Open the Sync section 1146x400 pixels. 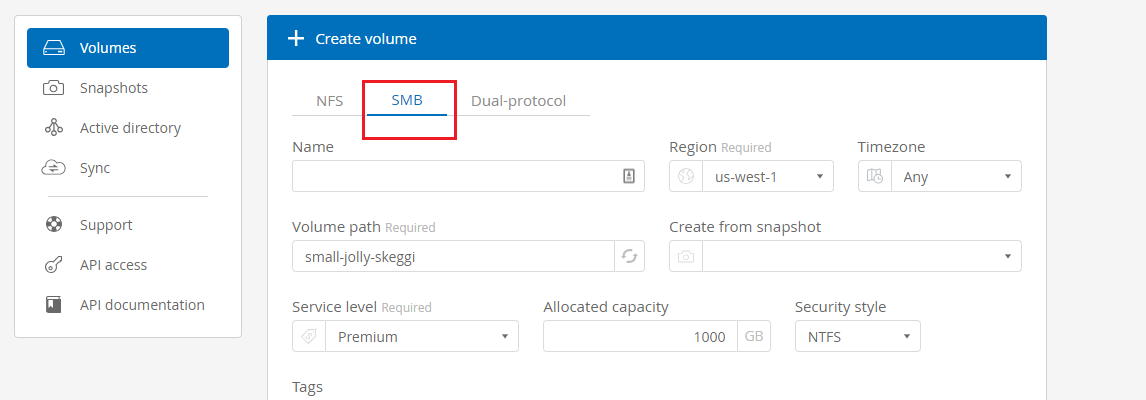[95, 168]
